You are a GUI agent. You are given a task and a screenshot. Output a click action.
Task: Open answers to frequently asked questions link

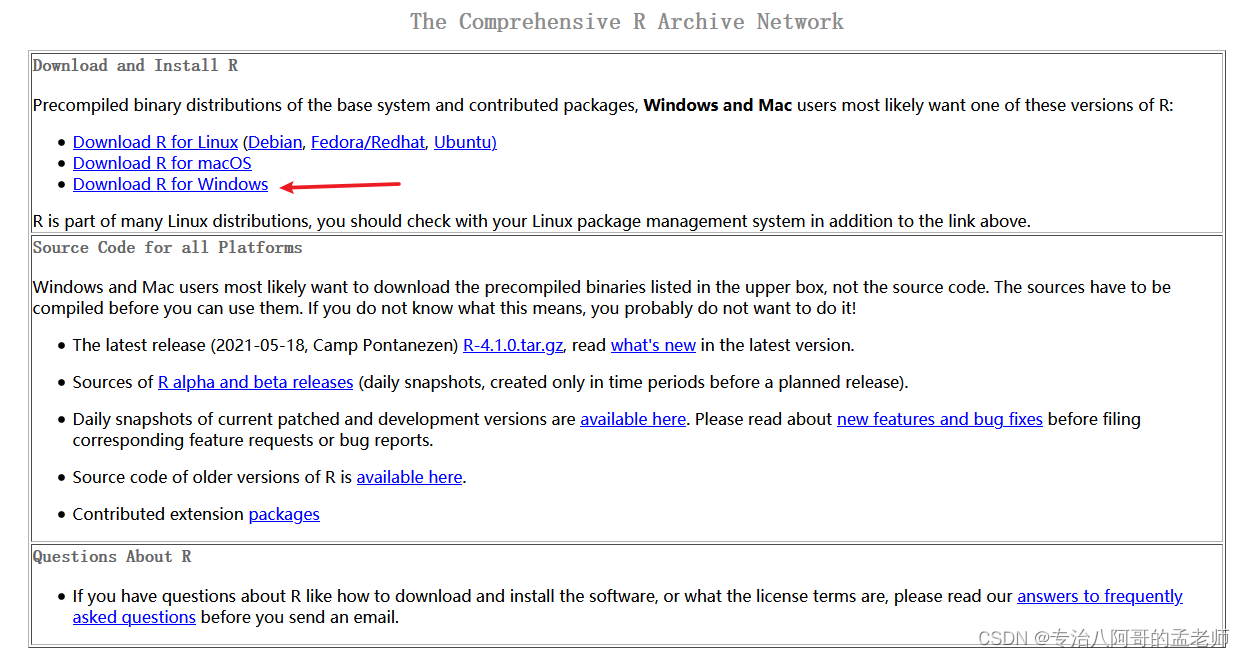pos(1100,596)
